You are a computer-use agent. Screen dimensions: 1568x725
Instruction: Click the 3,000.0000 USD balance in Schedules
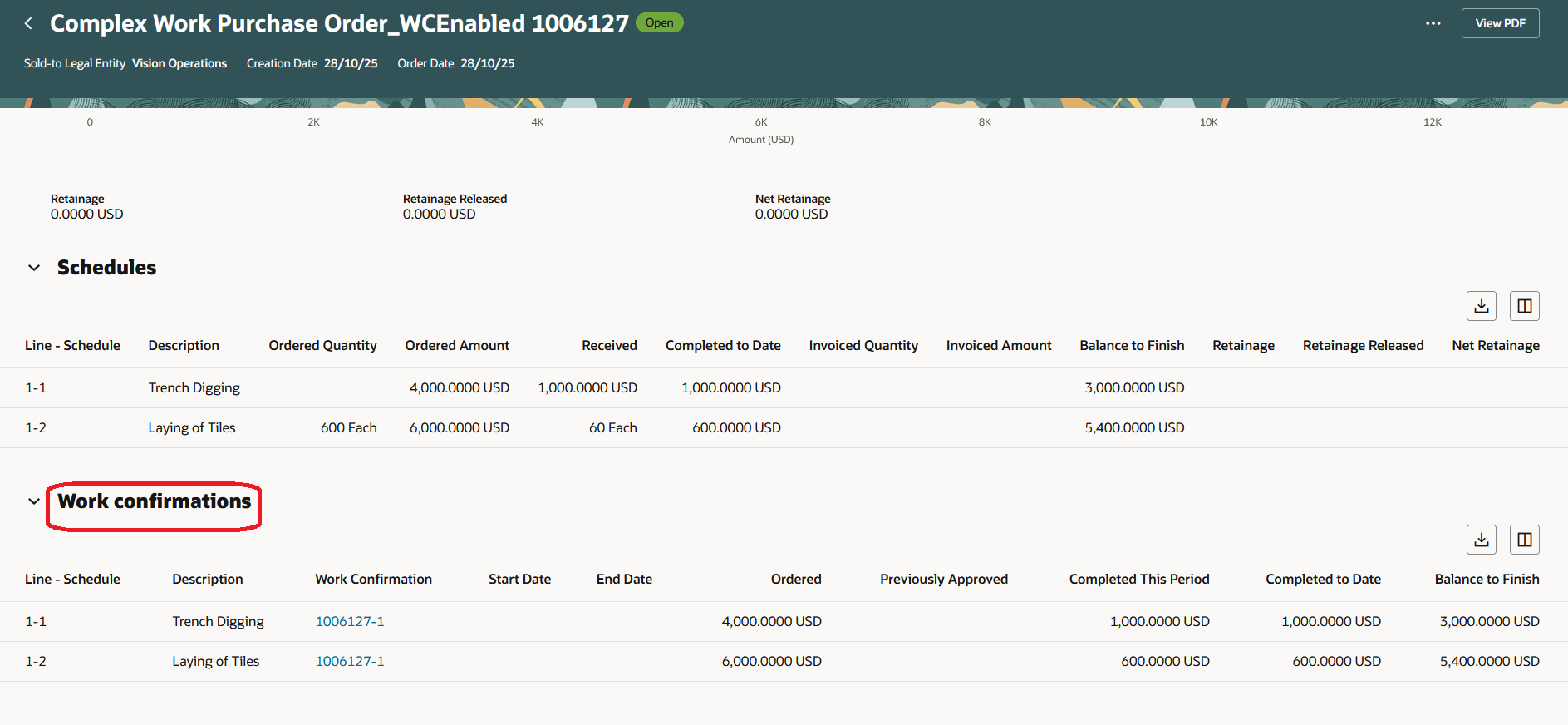[1134, 387]
